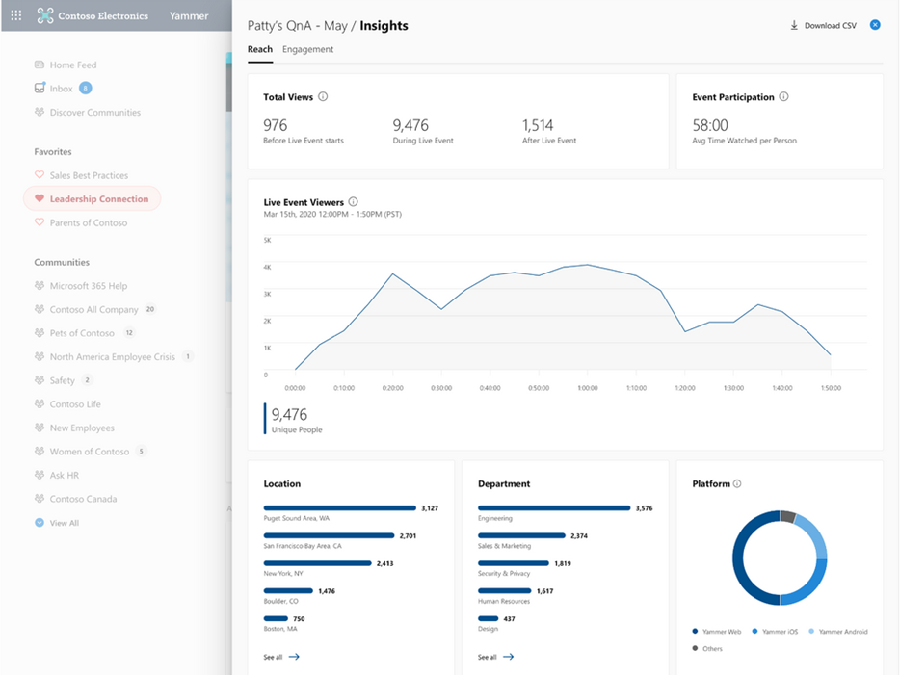Click the Contoso All Company 20 badge
The width and height of the screenshot is (900, 675).
150,309
